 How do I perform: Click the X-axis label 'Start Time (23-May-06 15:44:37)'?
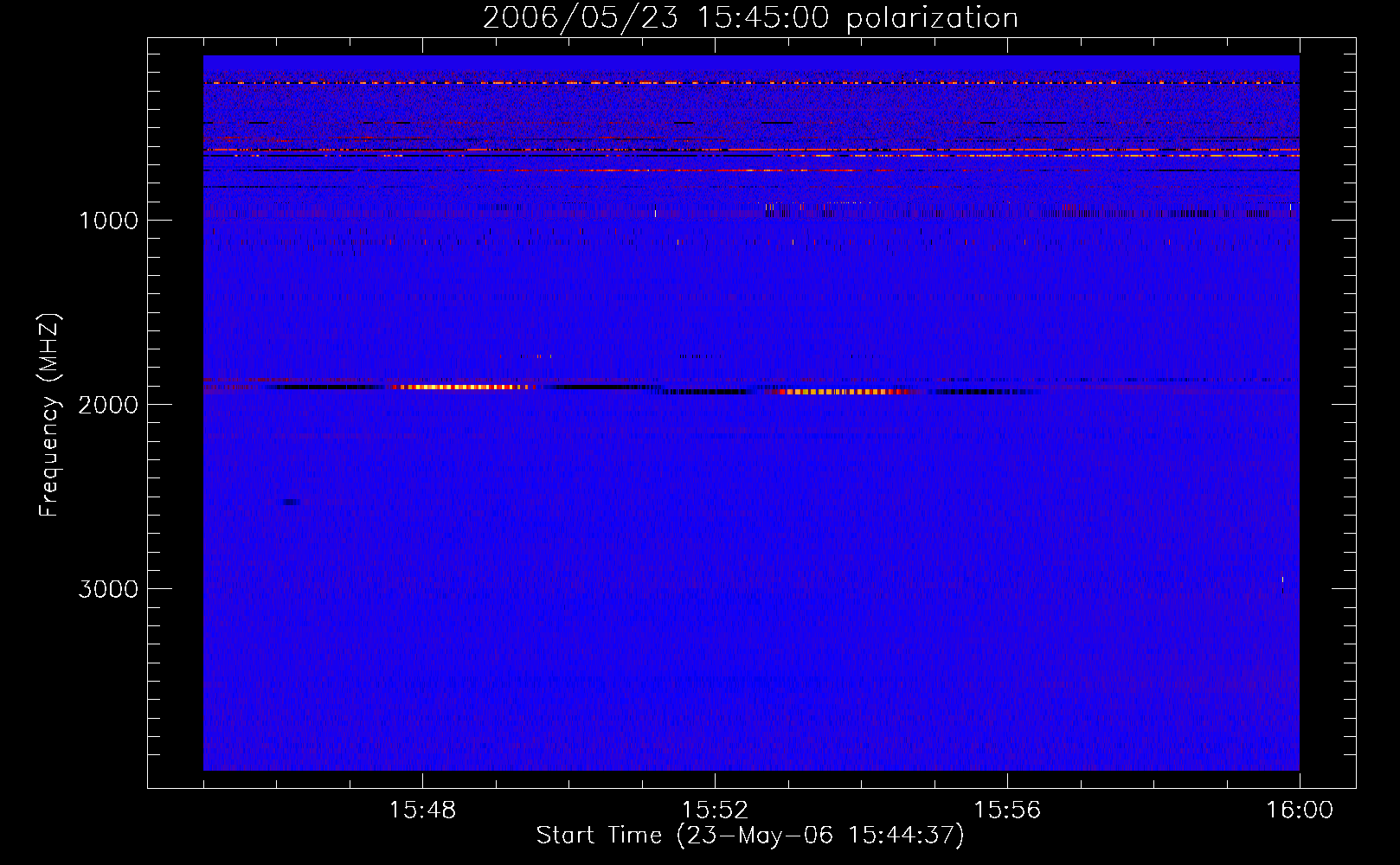pyautogui.click(x=750, y=836)
